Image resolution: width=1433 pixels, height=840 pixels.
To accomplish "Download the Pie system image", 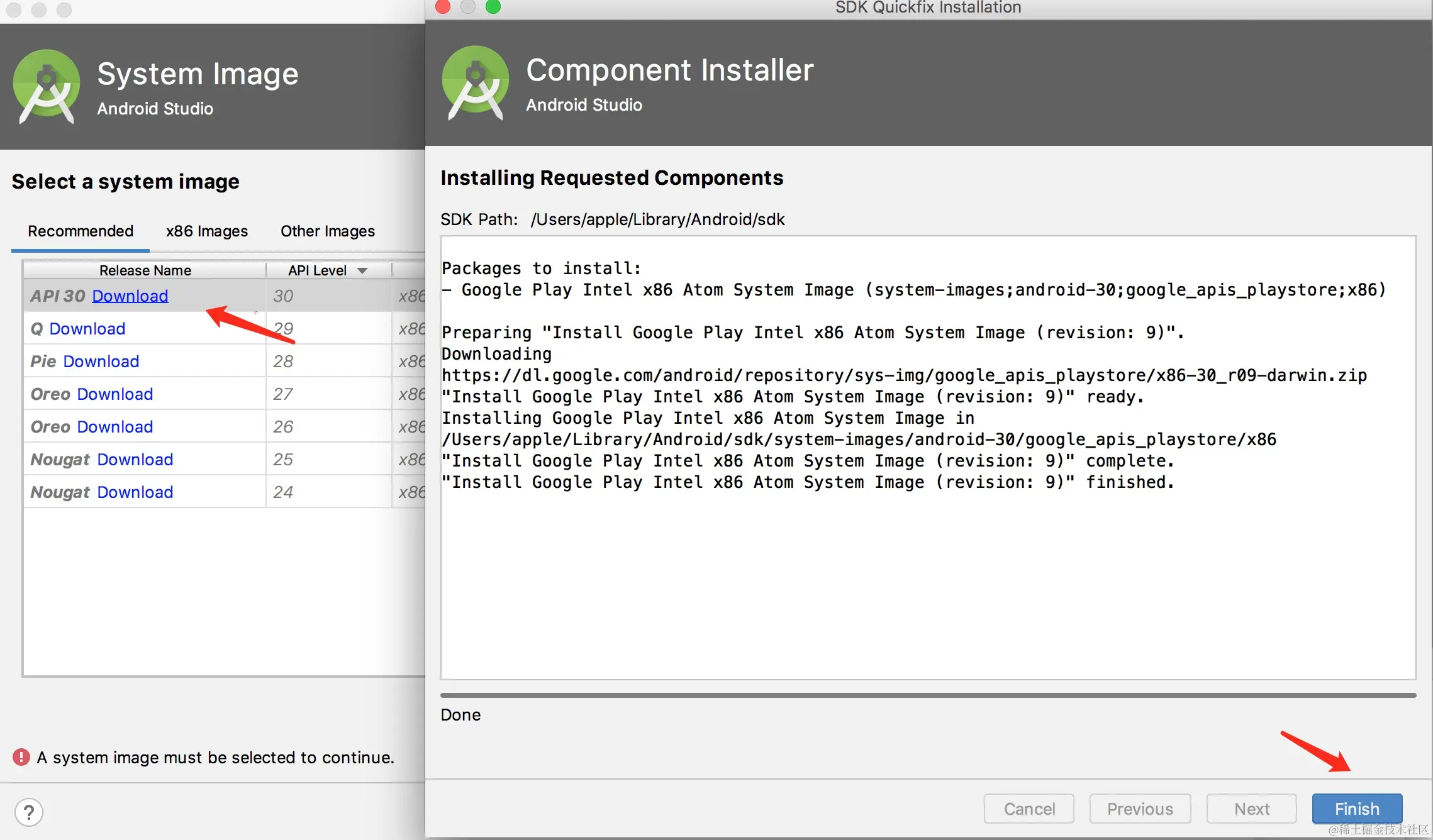I will [101, 362].
